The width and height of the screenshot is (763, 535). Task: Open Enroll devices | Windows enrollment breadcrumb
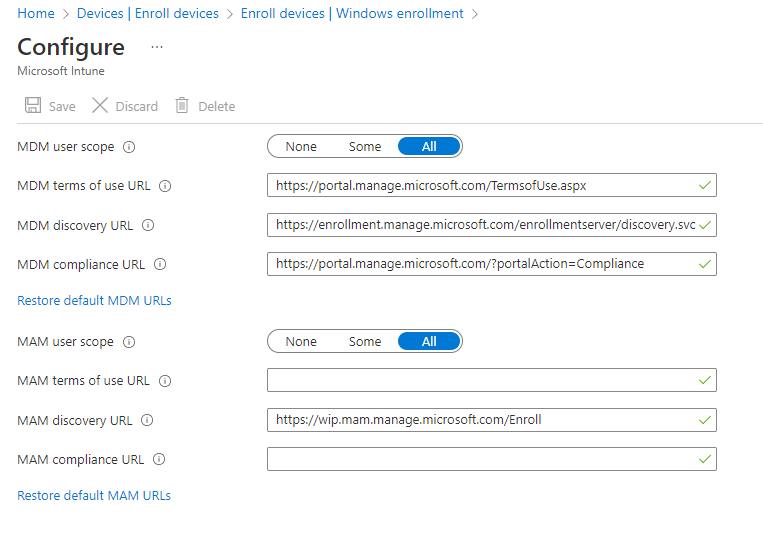(x=352, y=14)
